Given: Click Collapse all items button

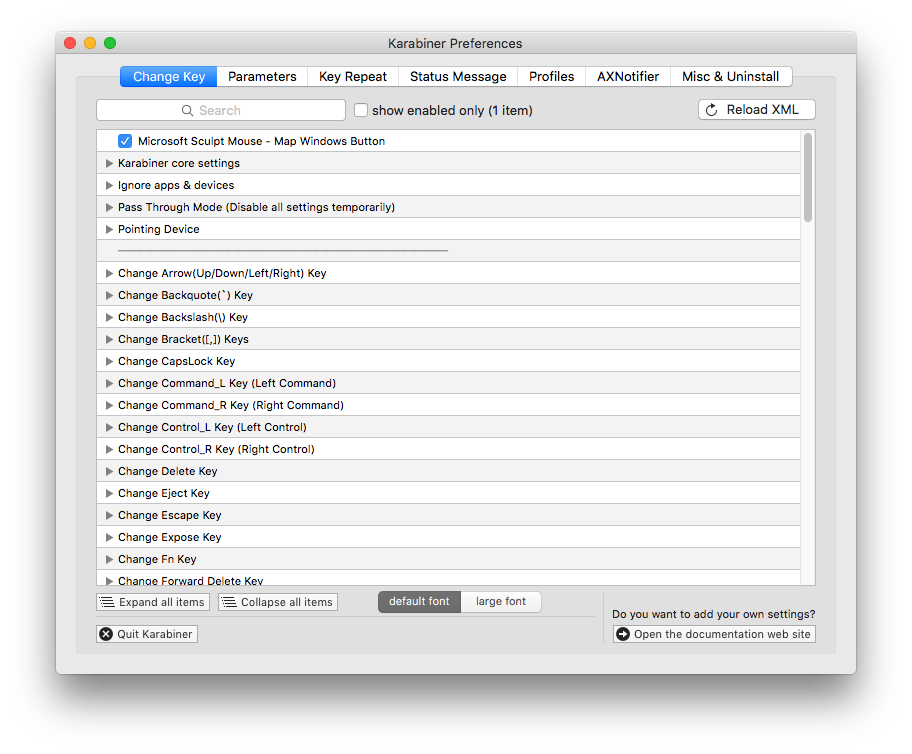Looking at the screenshot, I should (x=278, y=602).
